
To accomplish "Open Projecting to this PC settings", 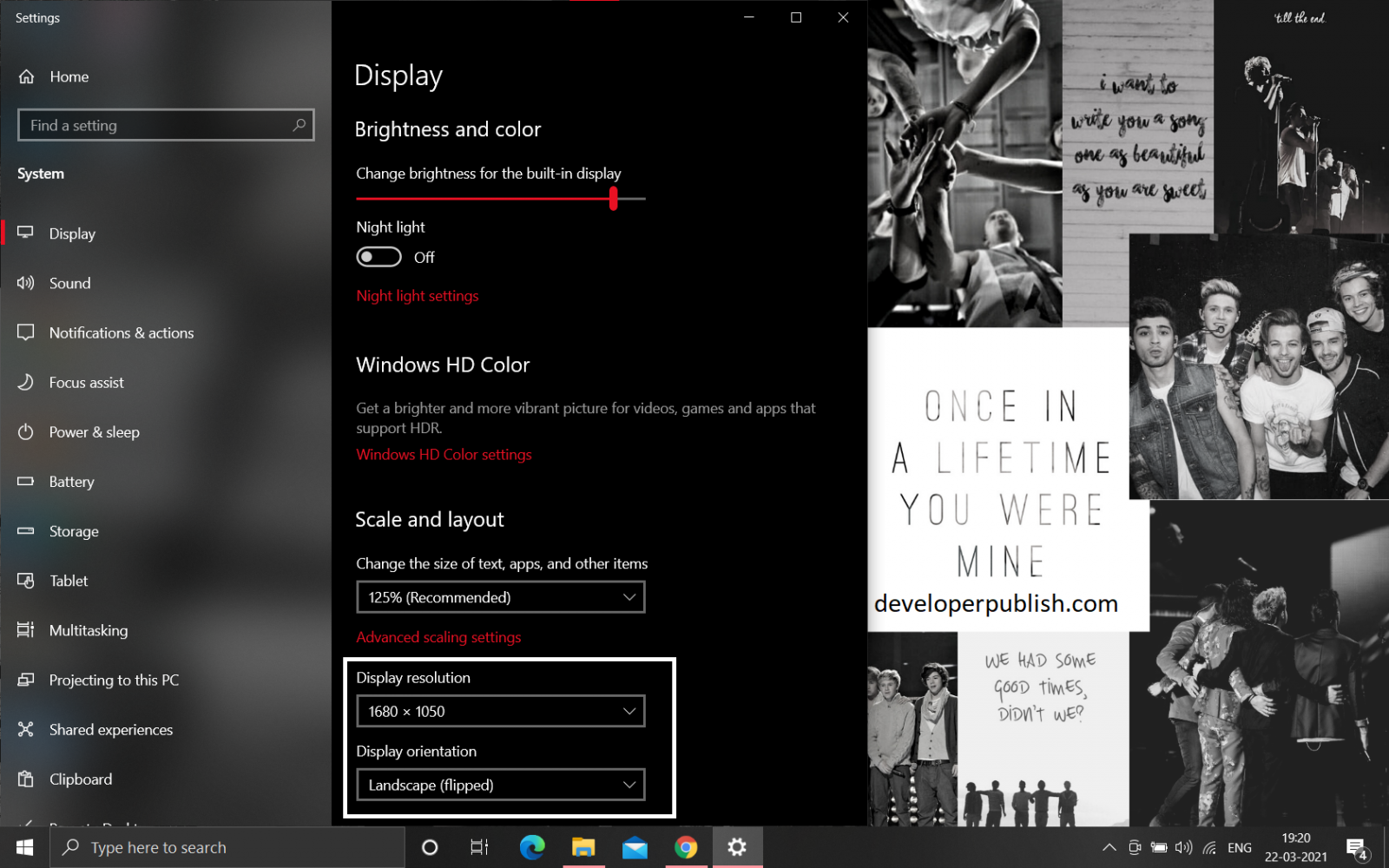I will [x=115, y=680].
